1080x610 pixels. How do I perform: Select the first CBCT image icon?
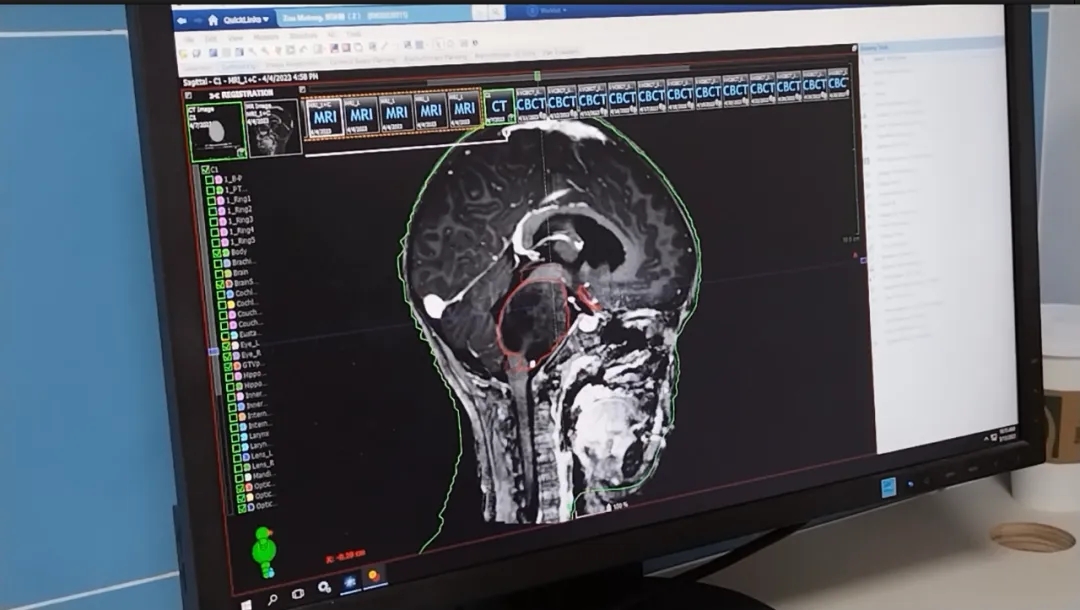tap(530, 100)
